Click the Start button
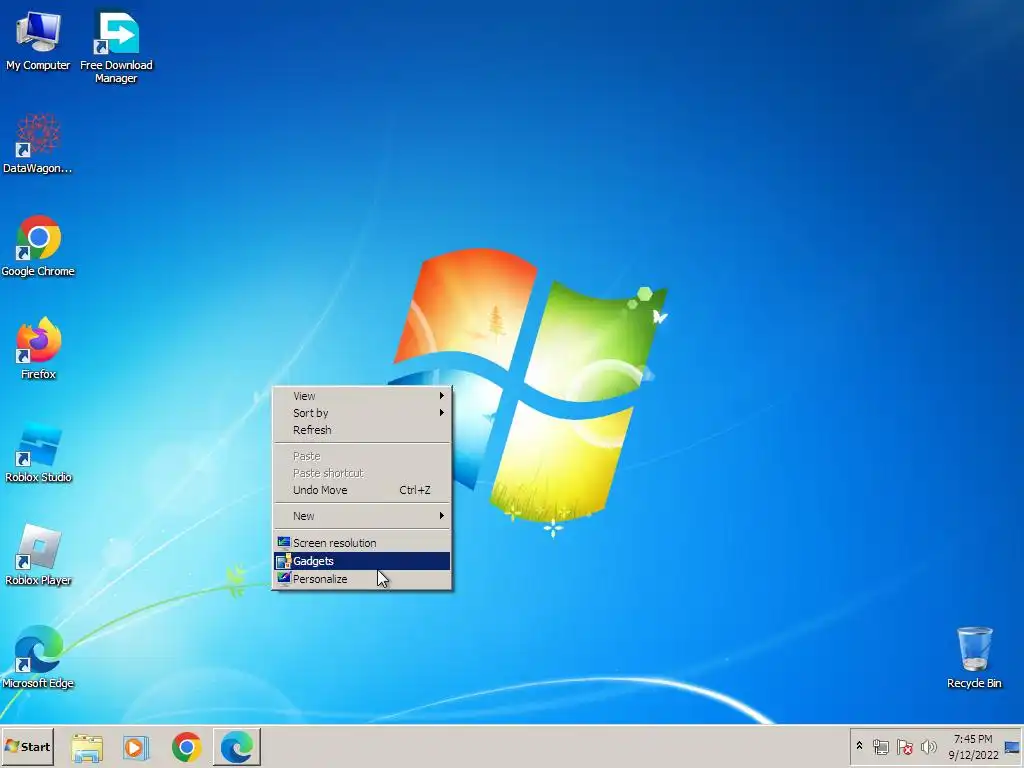This screenshot has height=768, width=1024. click(x=27, y=747)
